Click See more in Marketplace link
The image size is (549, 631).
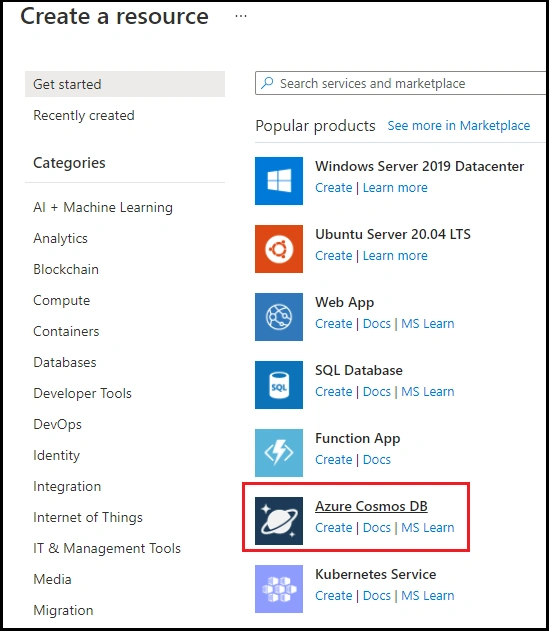(458, 126)
